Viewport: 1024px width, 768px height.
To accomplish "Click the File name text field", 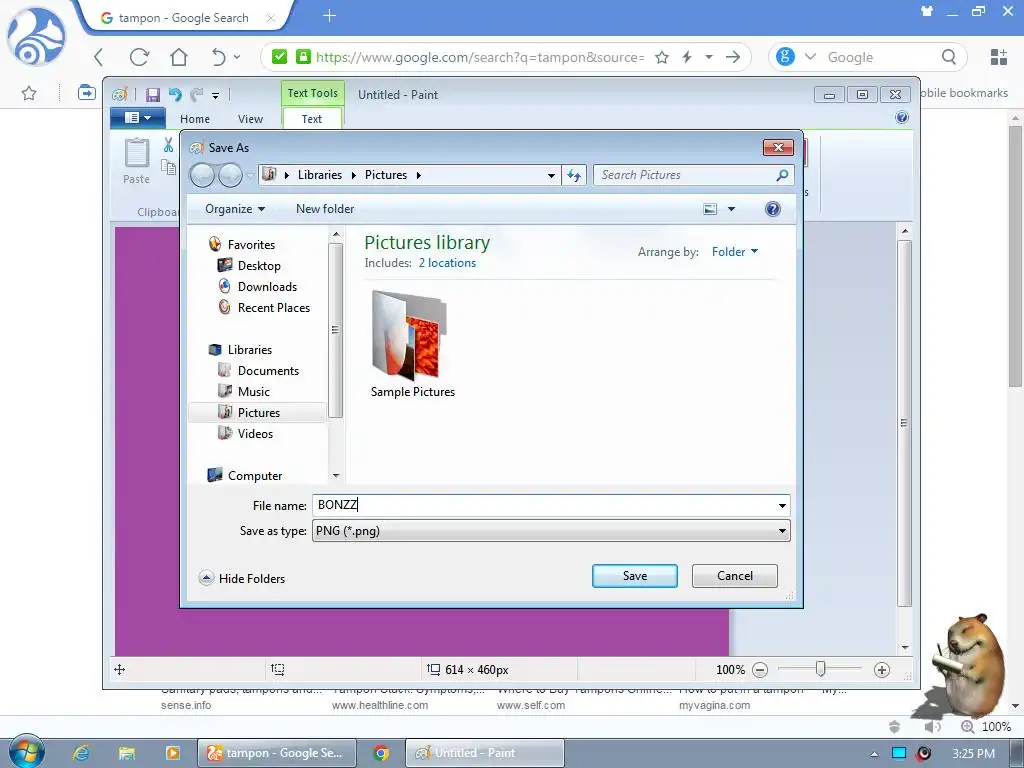I will [x=545, y=505].
